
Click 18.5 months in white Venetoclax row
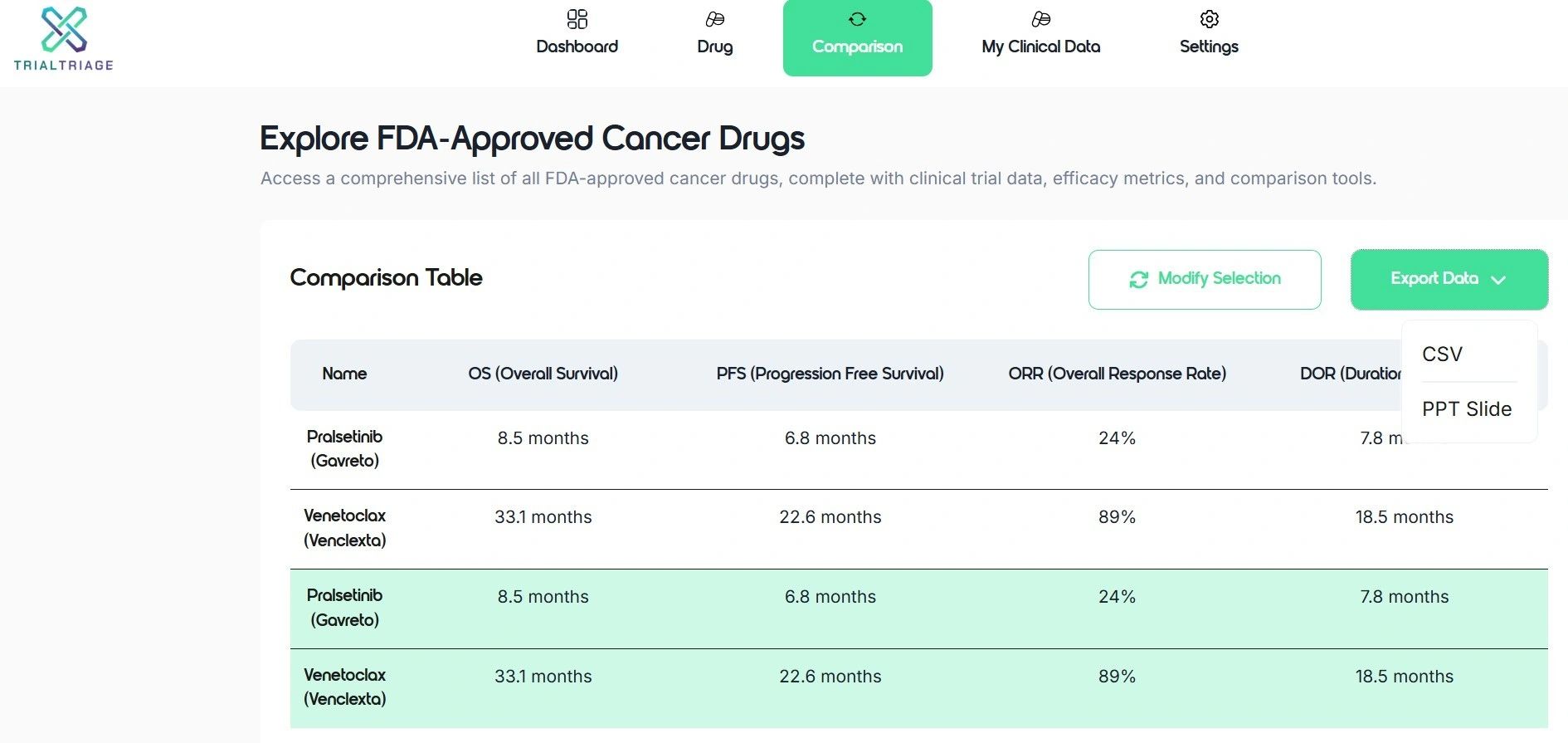click(1405, 517)
